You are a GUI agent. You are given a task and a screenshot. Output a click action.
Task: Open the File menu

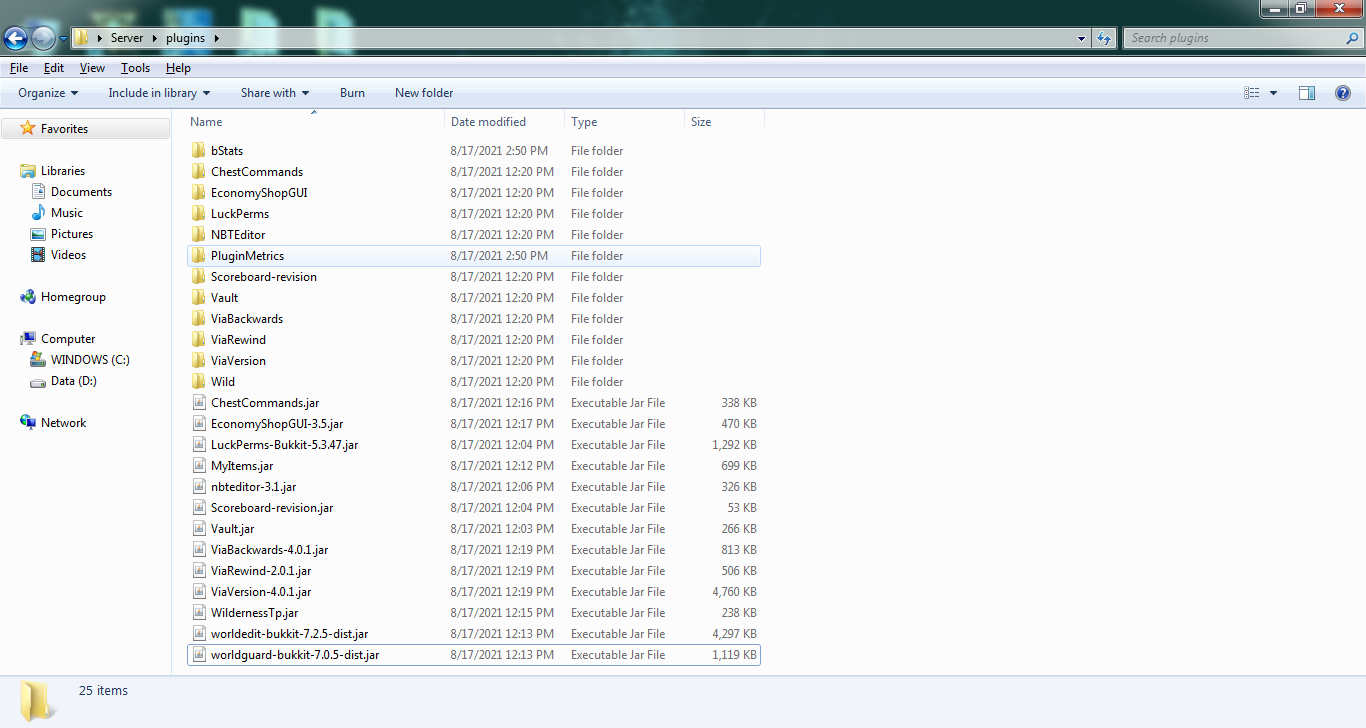point(19,68)
